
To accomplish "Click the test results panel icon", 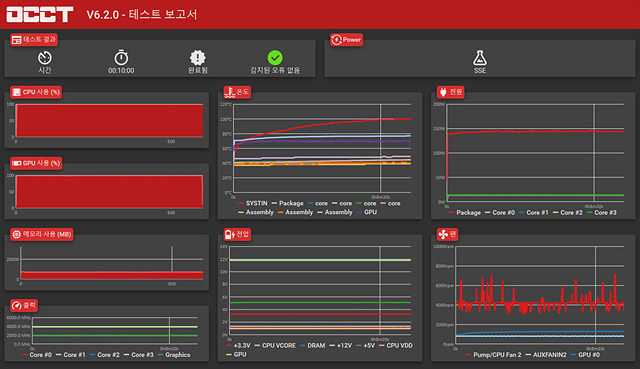I will pyautogui.click(x=16, y=40).
